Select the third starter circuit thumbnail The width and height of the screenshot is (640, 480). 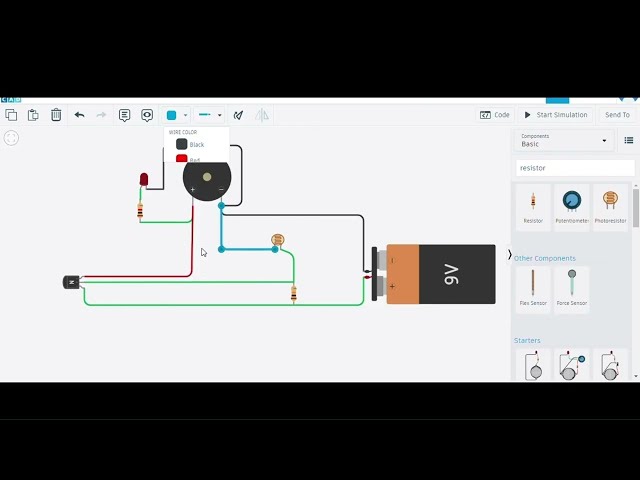(x=610, y=365)
